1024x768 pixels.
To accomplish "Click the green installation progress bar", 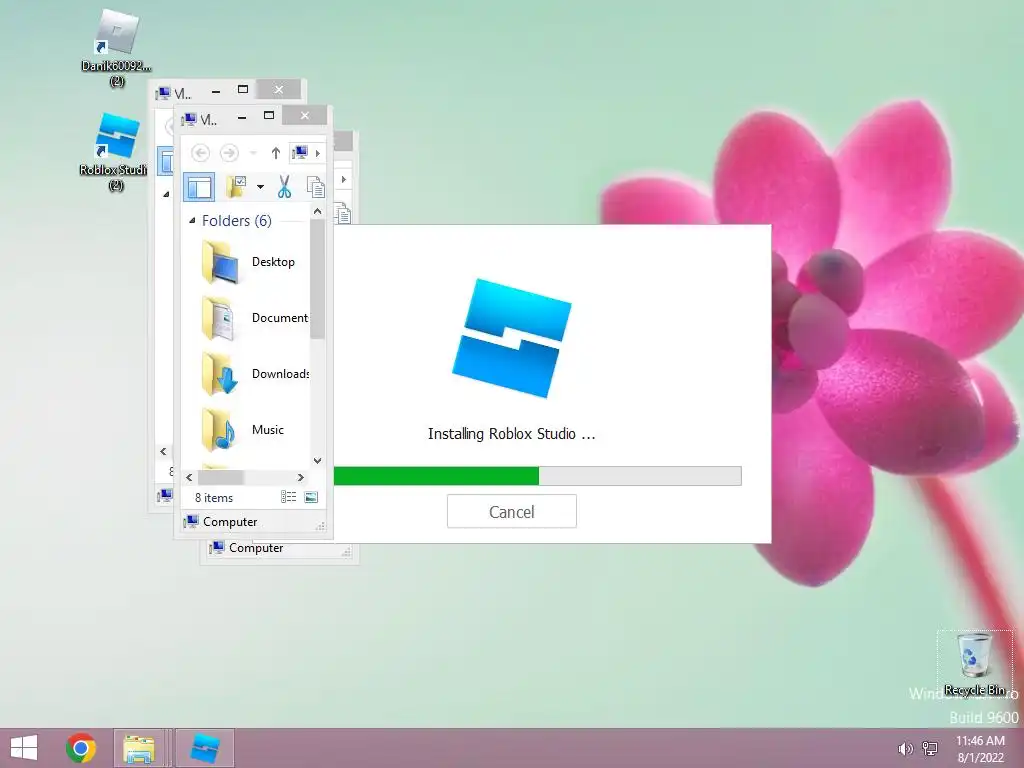I will click(x=436, y=475).
